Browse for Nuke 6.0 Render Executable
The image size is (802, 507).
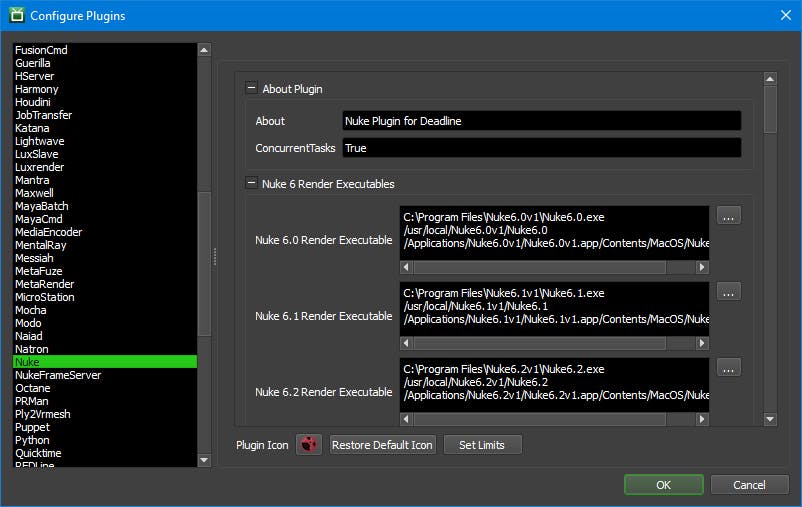coord(728,216)
